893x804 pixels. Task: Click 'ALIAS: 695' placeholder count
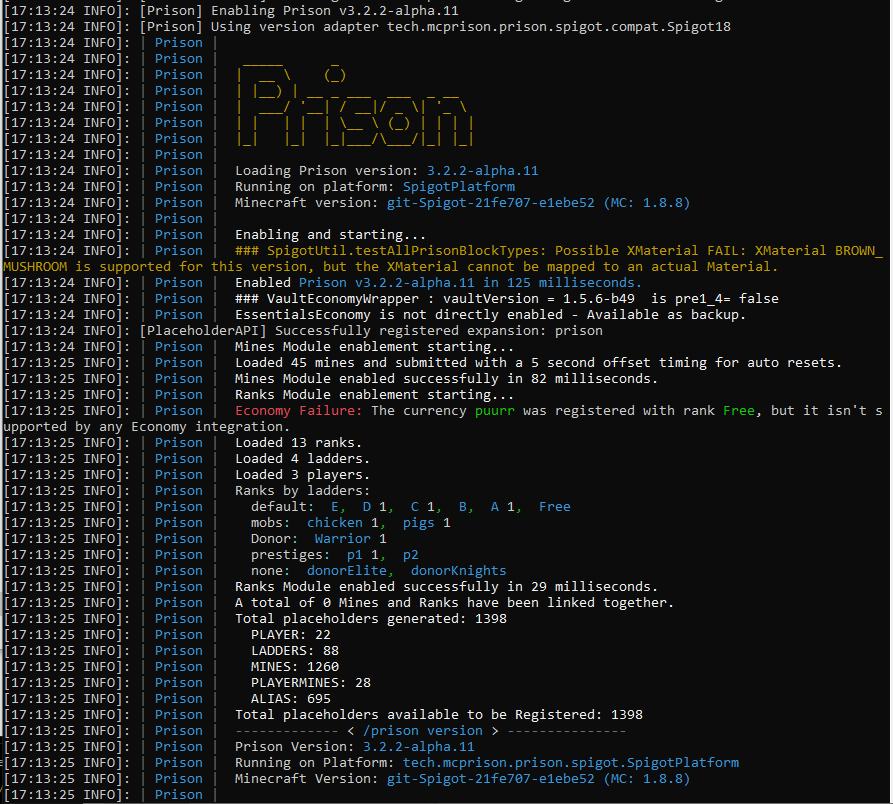pos(290,698)
